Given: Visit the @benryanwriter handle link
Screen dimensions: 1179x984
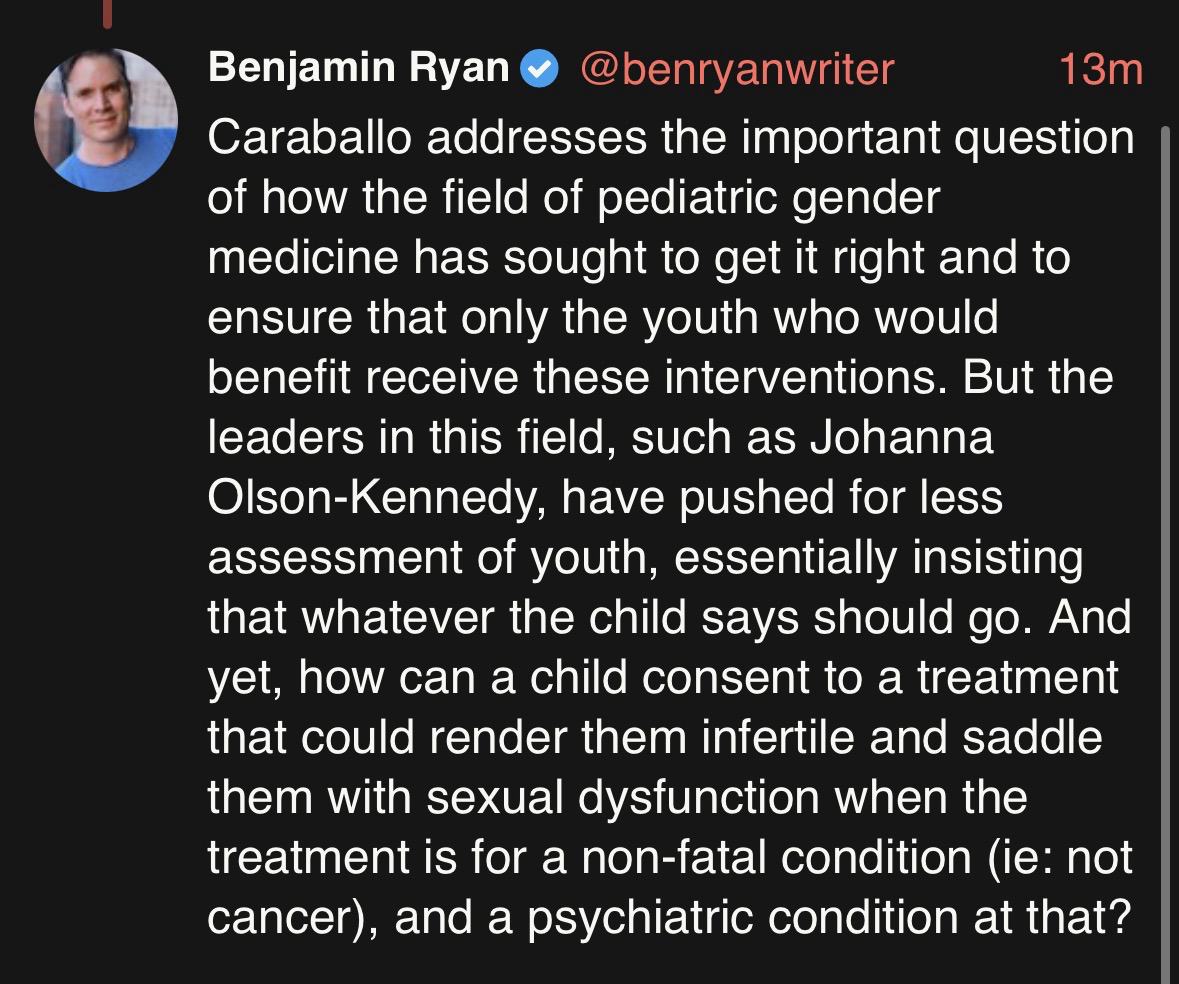Looking at the screenshot, I should tap(736, 69).
